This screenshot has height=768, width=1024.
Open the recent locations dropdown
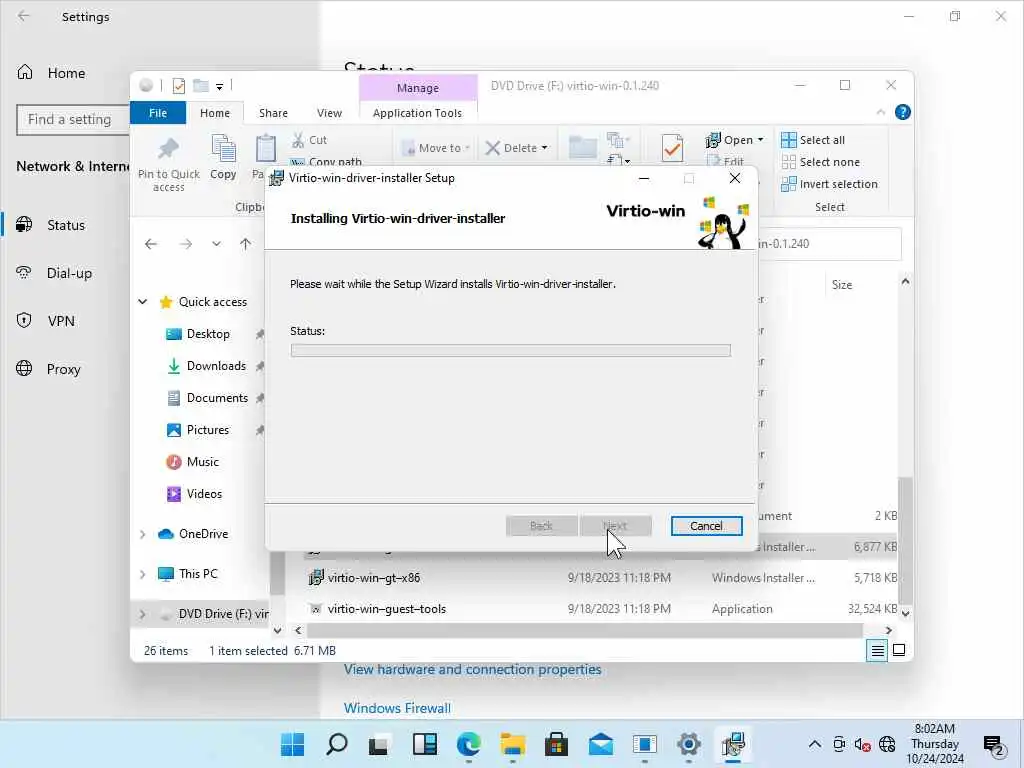click(216, 244)
